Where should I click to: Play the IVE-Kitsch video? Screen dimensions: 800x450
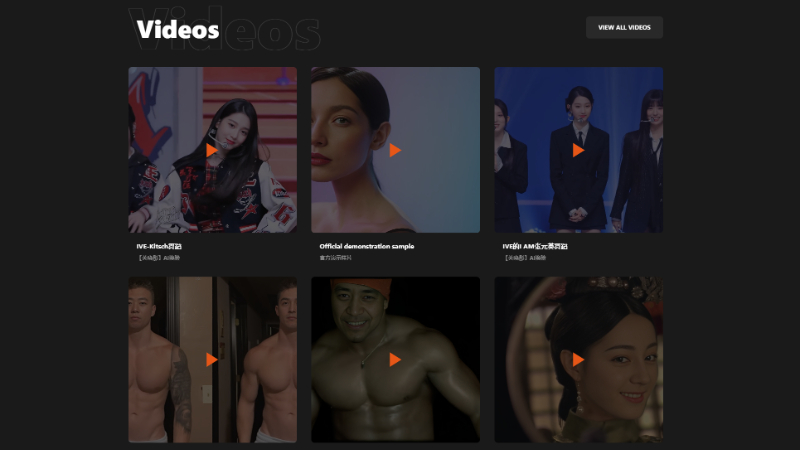pyautogui.click(x=212, y=150)
